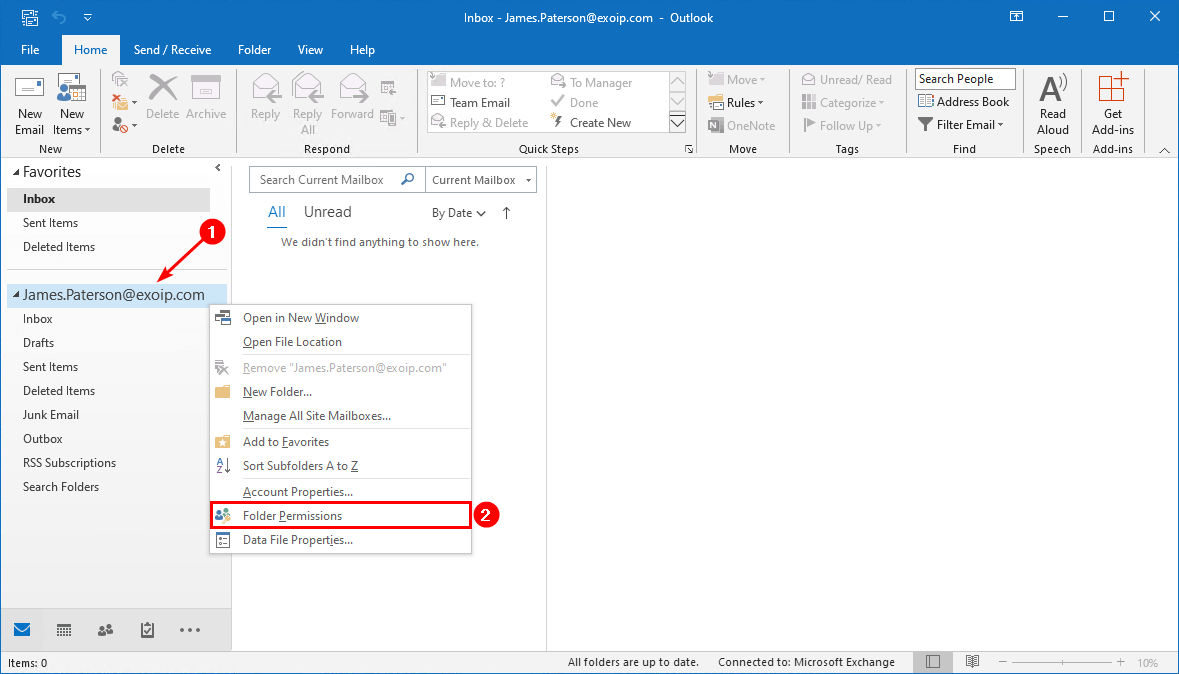
Task: Switch to Calendar view
Action: coord(64,630)
